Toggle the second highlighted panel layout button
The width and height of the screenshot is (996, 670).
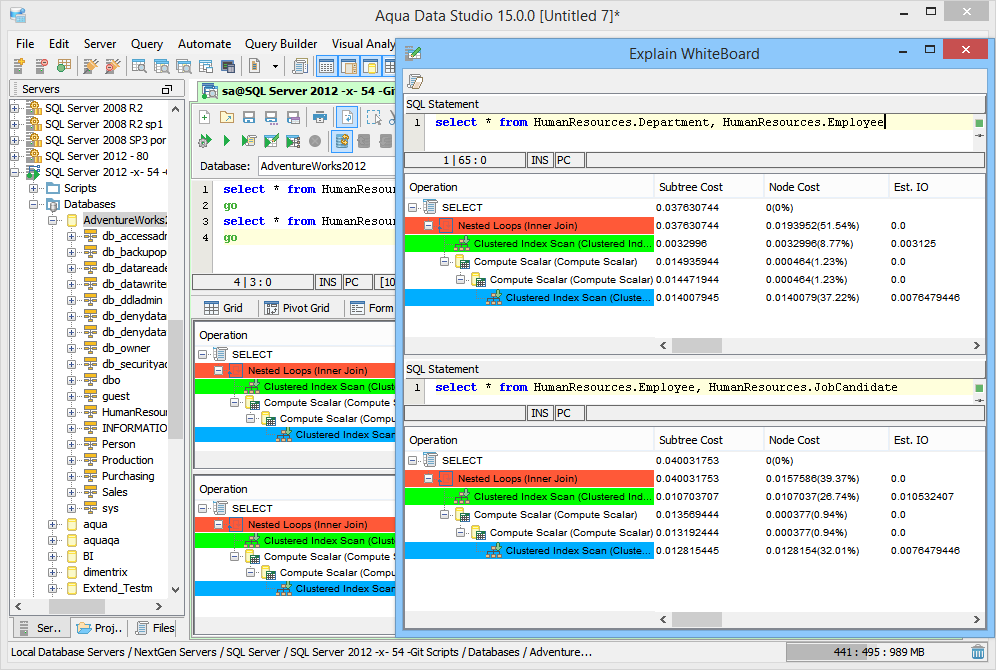click(x=349, y=66)
